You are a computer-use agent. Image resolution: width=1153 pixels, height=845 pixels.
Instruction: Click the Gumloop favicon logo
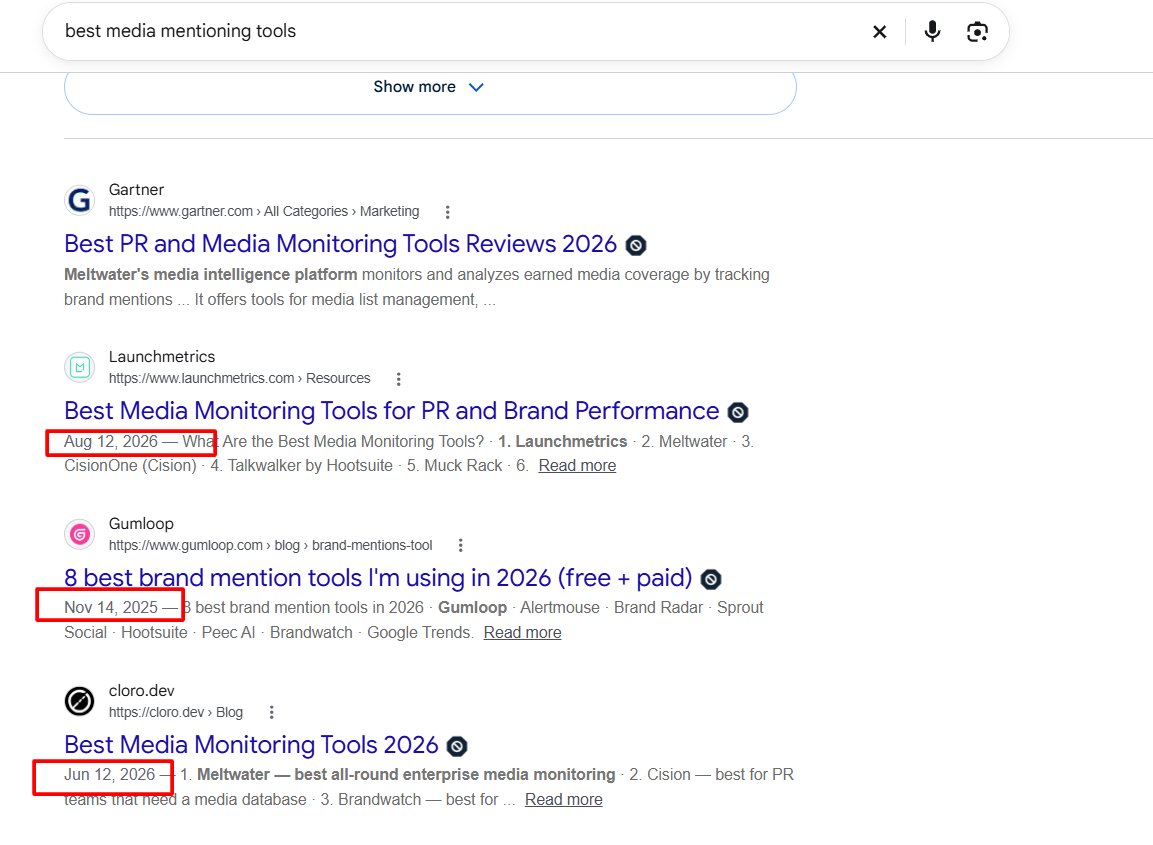pos(79,534)
